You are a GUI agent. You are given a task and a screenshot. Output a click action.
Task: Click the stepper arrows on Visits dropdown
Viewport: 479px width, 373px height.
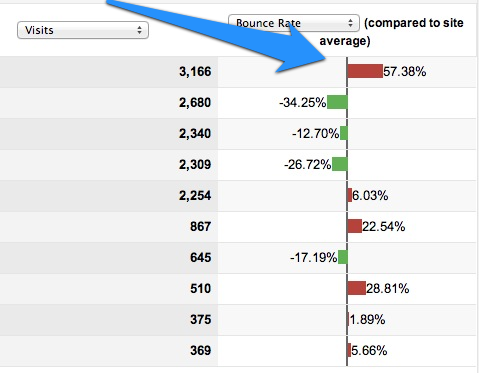tap(139, 30)
